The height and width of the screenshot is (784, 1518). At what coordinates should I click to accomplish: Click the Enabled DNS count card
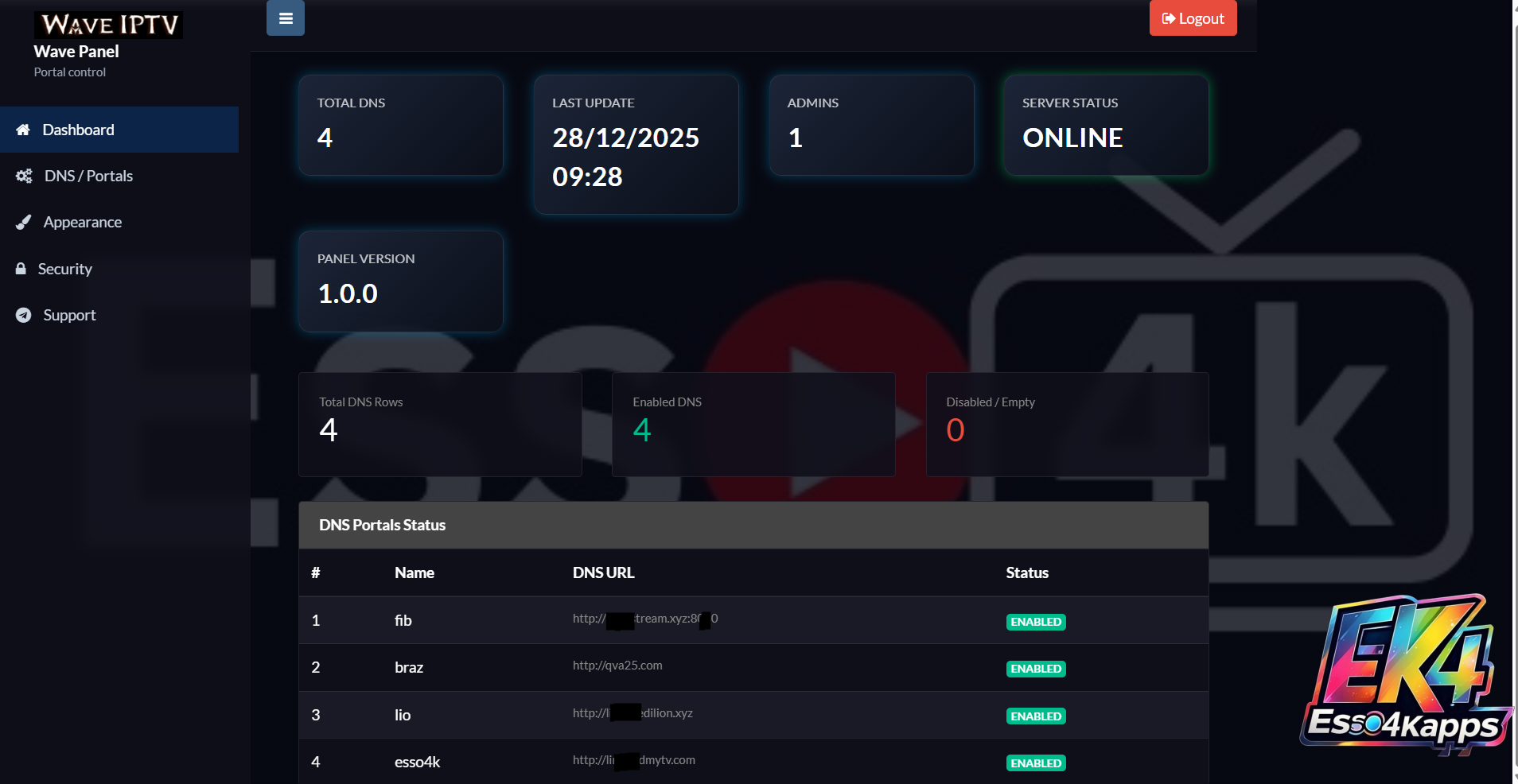[753, 425]
